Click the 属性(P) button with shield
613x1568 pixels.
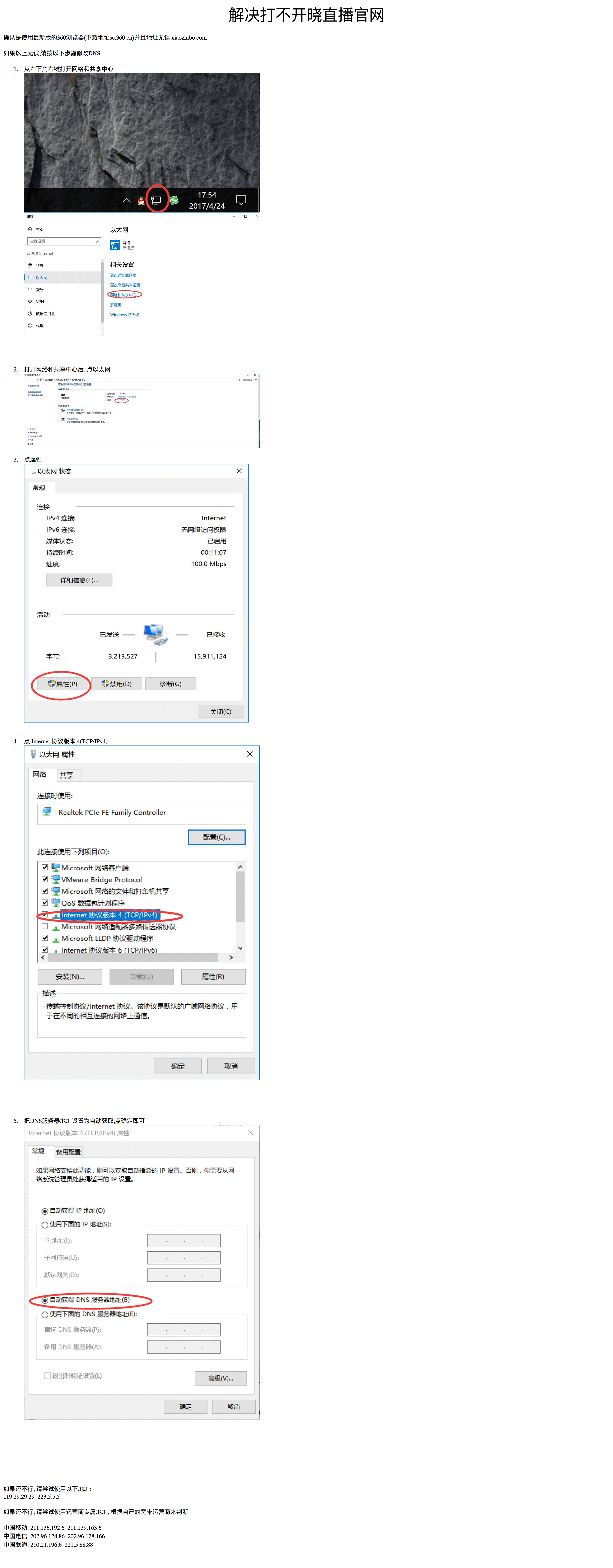pyautogui.click(x=63, y=684)
